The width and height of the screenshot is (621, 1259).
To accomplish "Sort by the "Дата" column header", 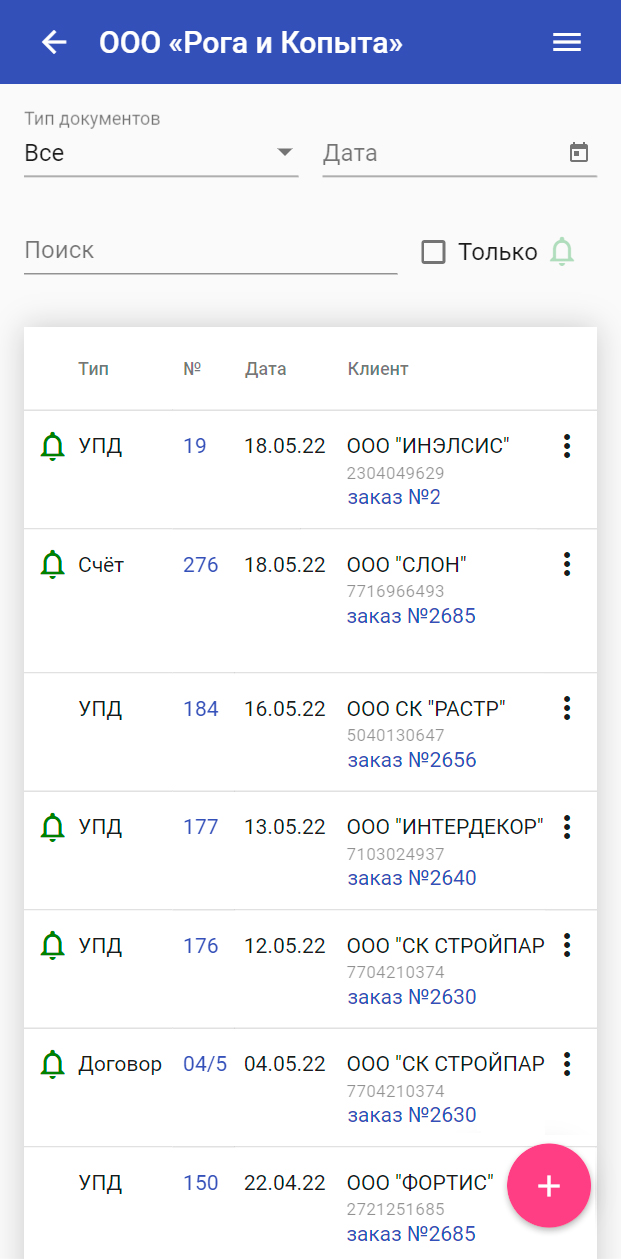I will (265, 369).
